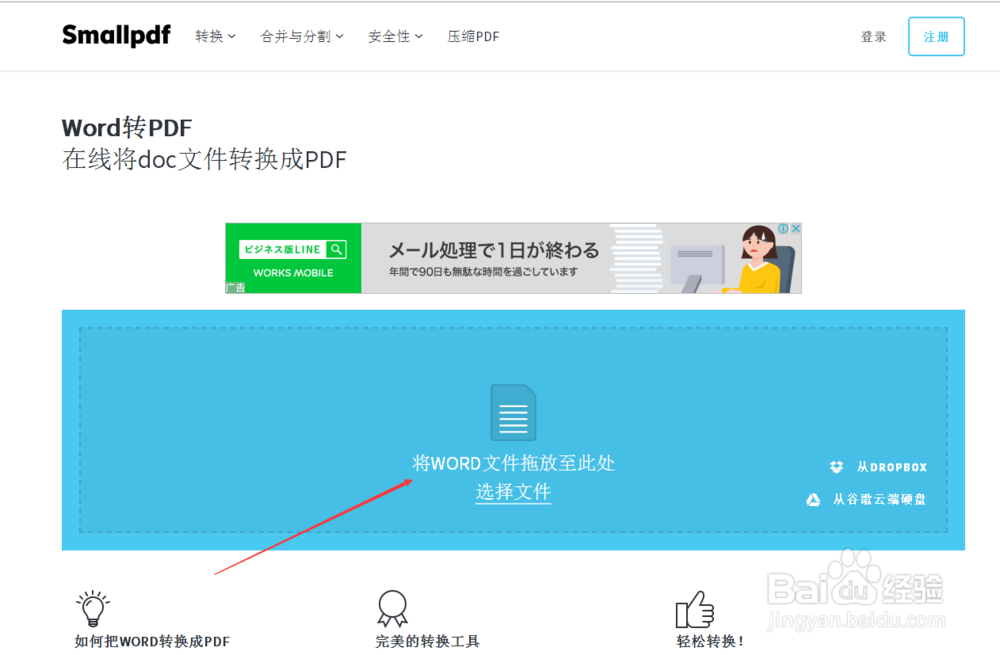1000x655 pixels.
Task: Dismiss the ad with the X icon
Action: [x=795, y=227]
